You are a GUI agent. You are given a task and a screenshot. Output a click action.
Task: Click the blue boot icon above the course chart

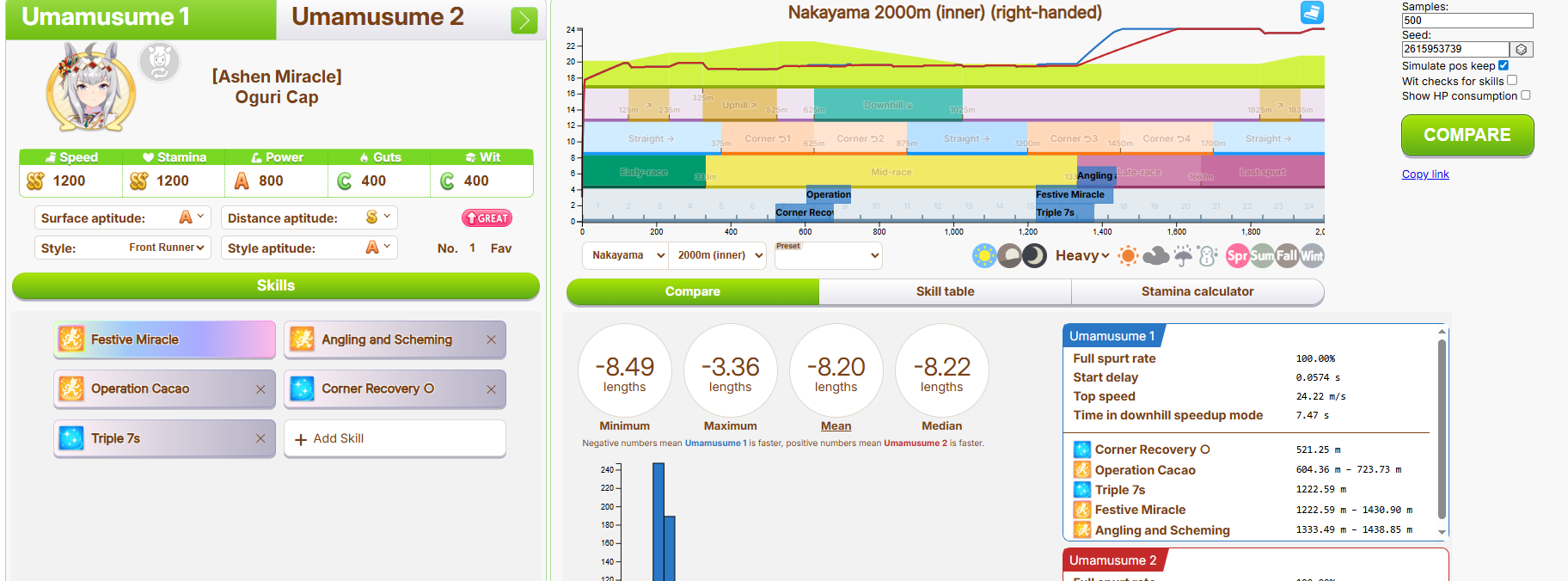point(1312,13)
